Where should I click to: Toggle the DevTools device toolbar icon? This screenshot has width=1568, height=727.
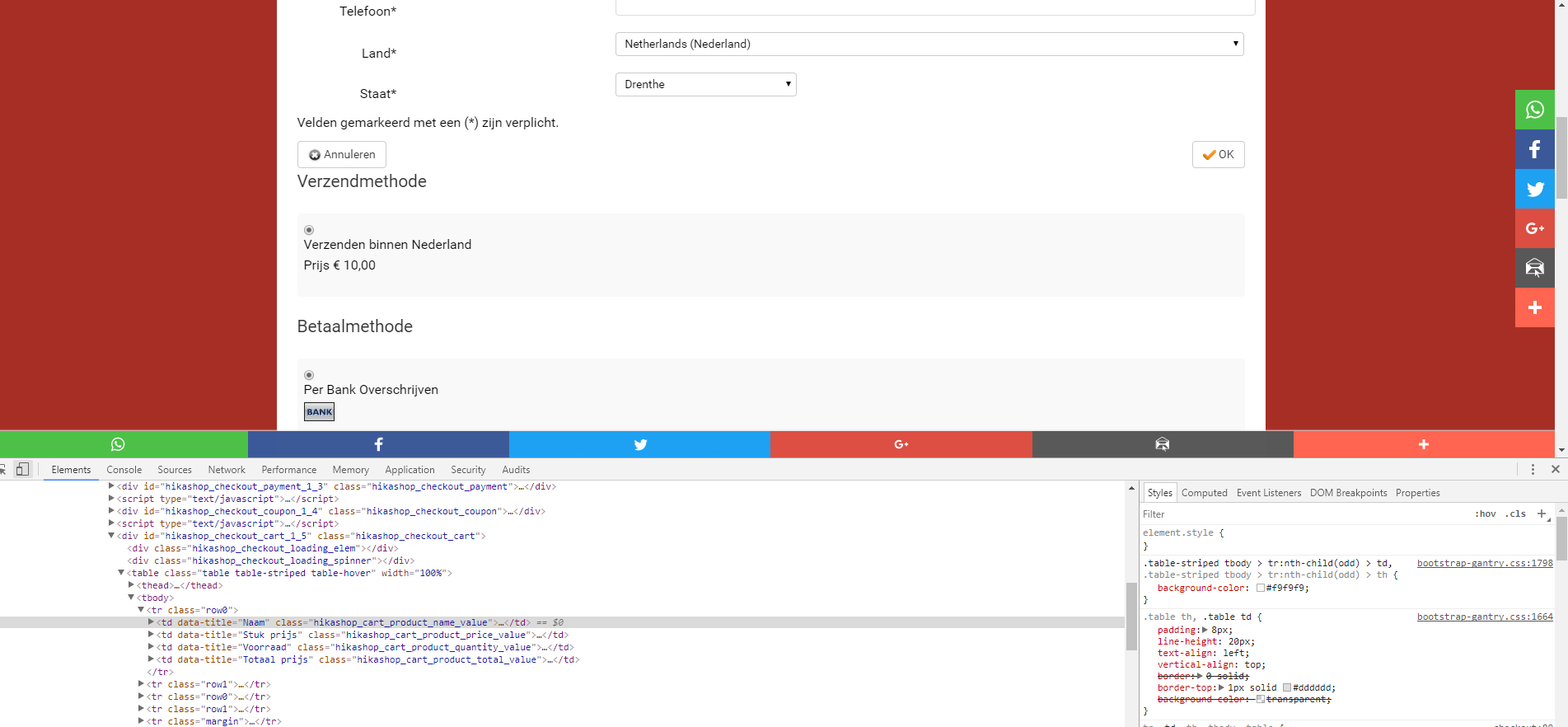pos(22,469)
